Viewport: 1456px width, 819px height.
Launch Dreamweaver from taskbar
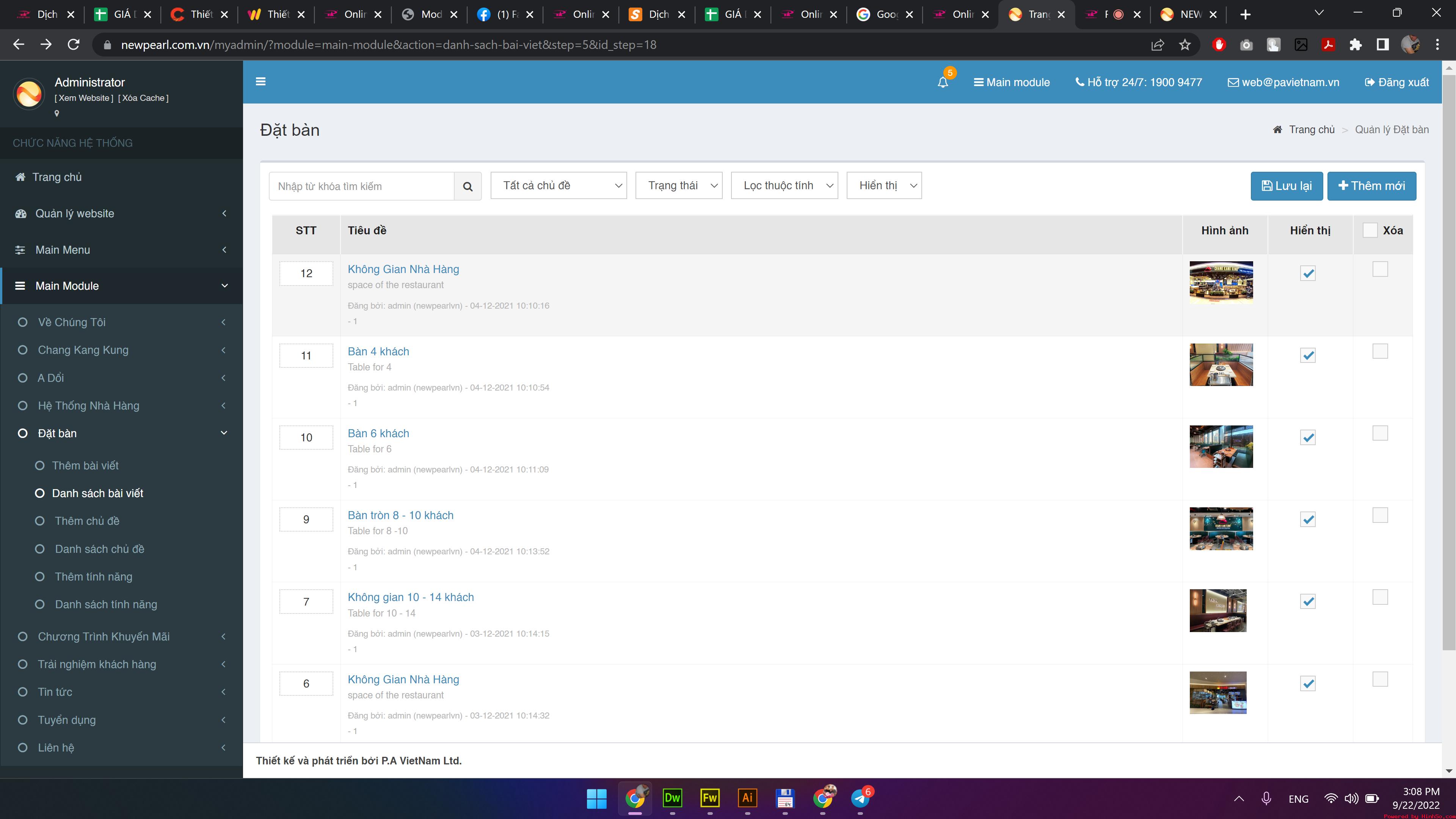672,798
